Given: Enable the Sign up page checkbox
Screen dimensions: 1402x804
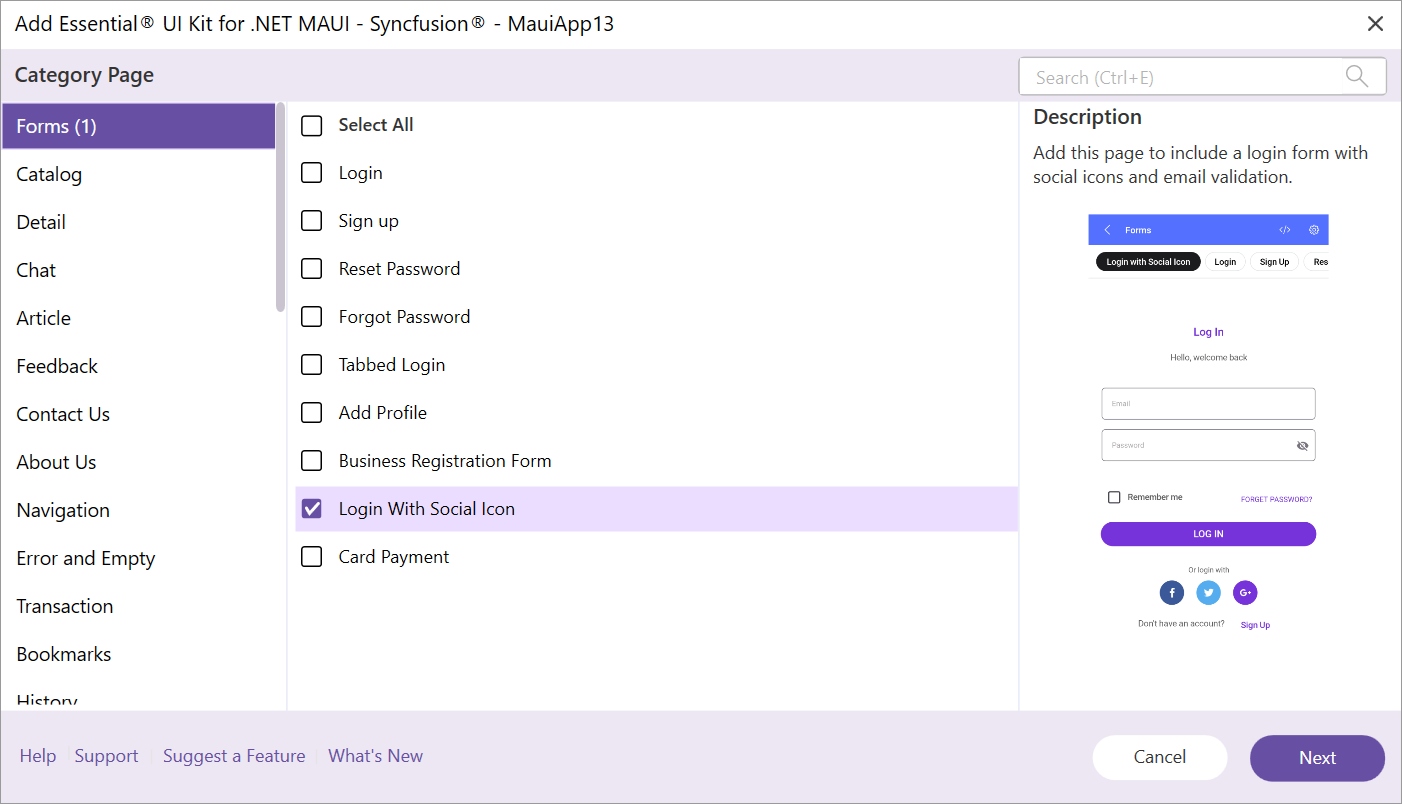Looking at the screenshot, I should click(312, 221).
